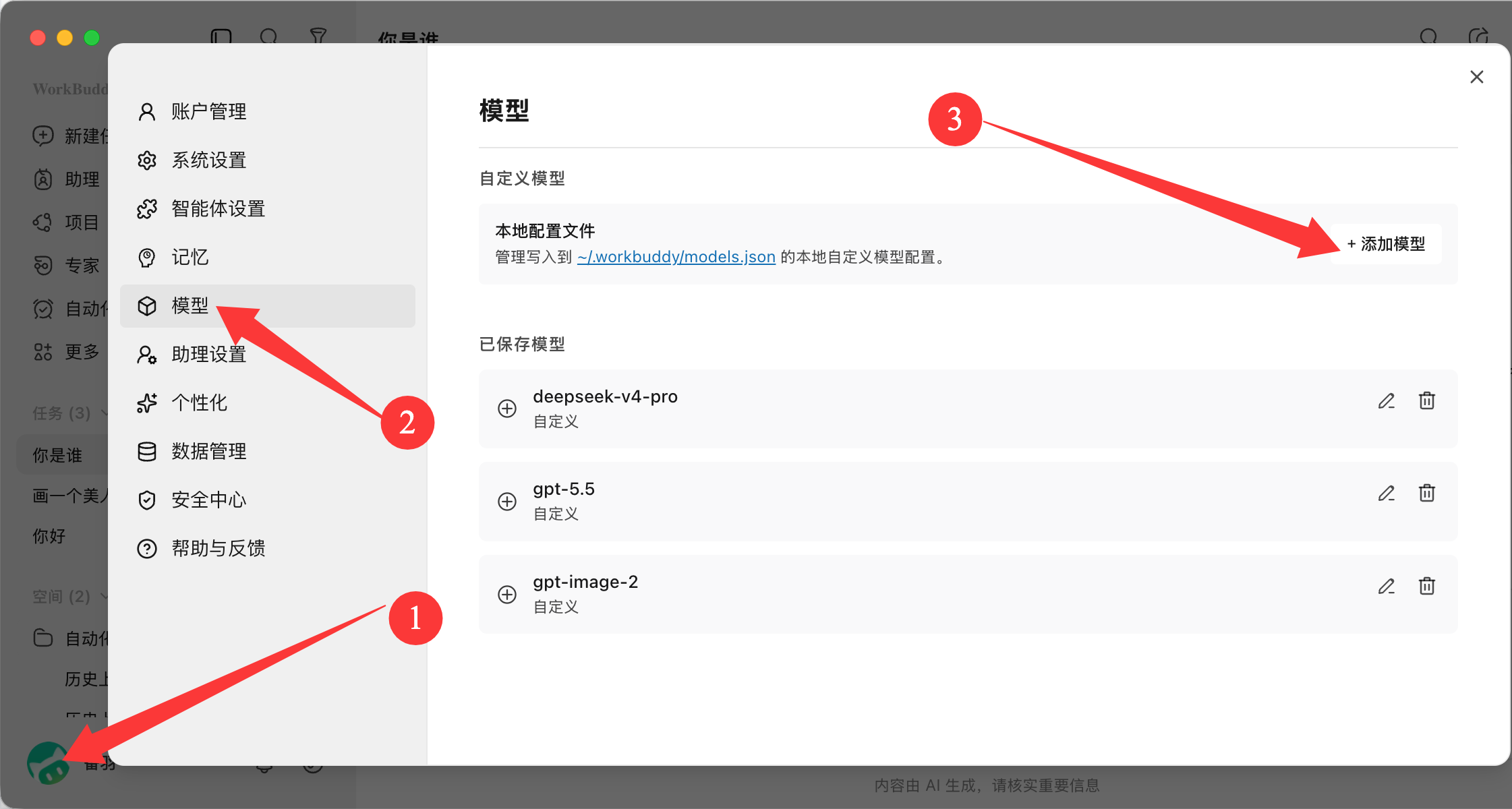Screen dimensions: 1512x809
Task: Open 专家 in WorkBuddy sidebar
Action: [x=66, y=266]
